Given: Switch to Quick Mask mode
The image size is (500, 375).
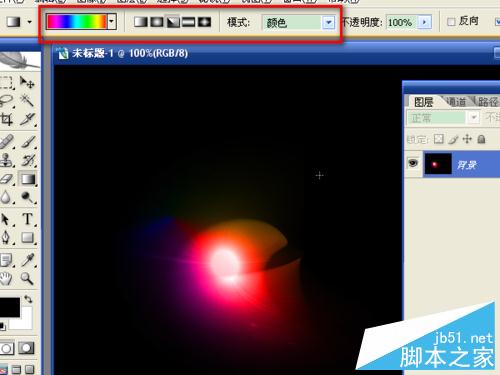Looking at the screenshot, I should 26,348.
